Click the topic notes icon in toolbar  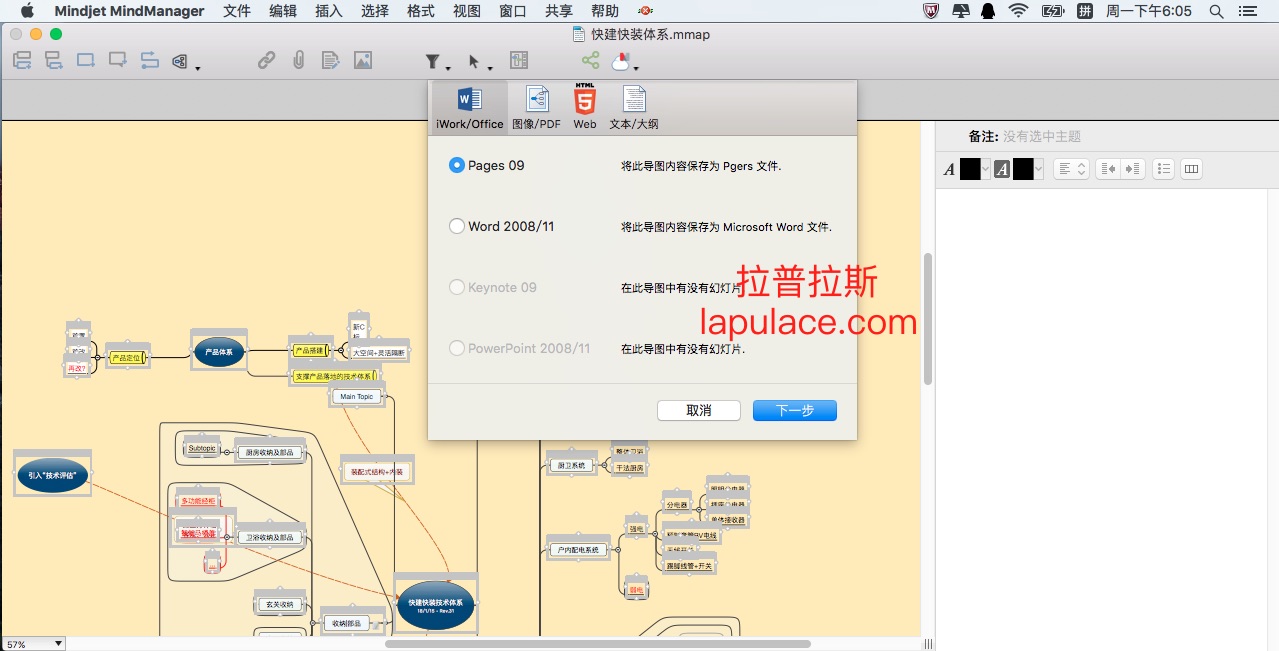330,60
